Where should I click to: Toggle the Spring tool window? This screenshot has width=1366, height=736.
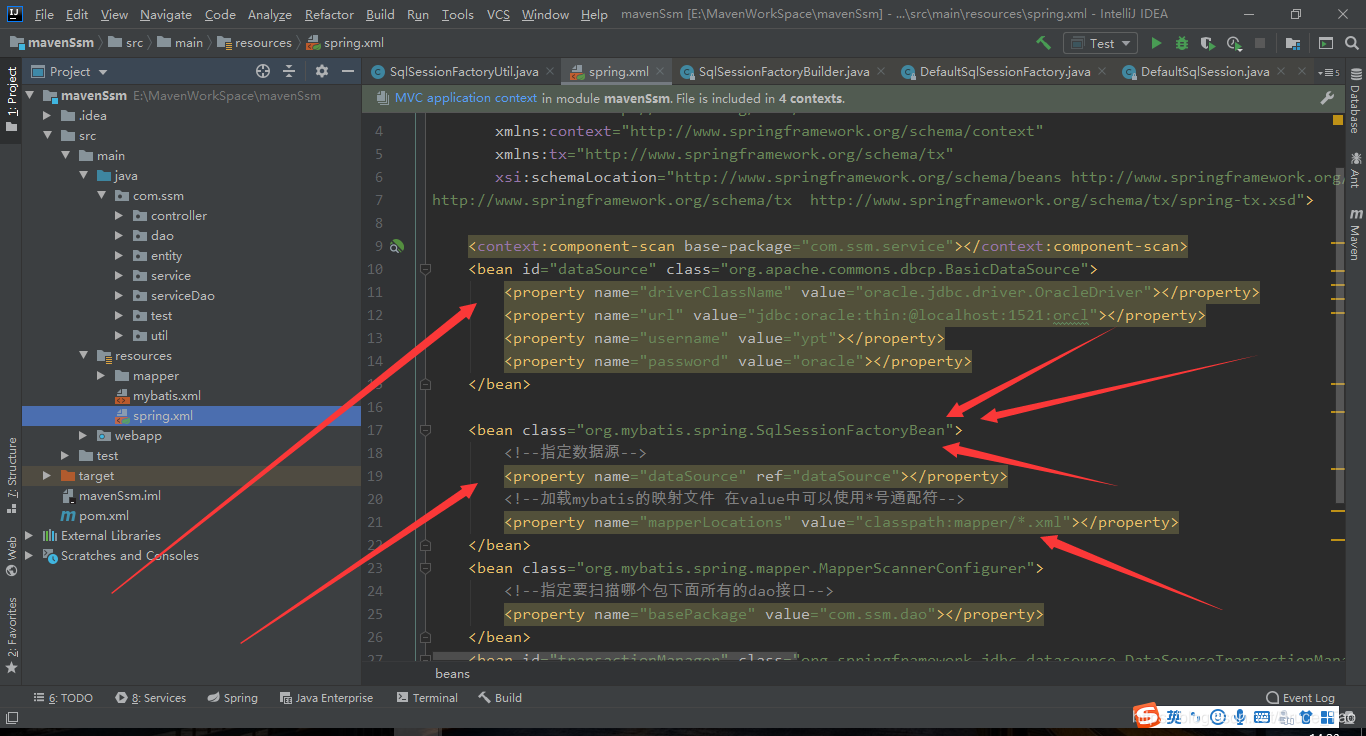(232, 698)
